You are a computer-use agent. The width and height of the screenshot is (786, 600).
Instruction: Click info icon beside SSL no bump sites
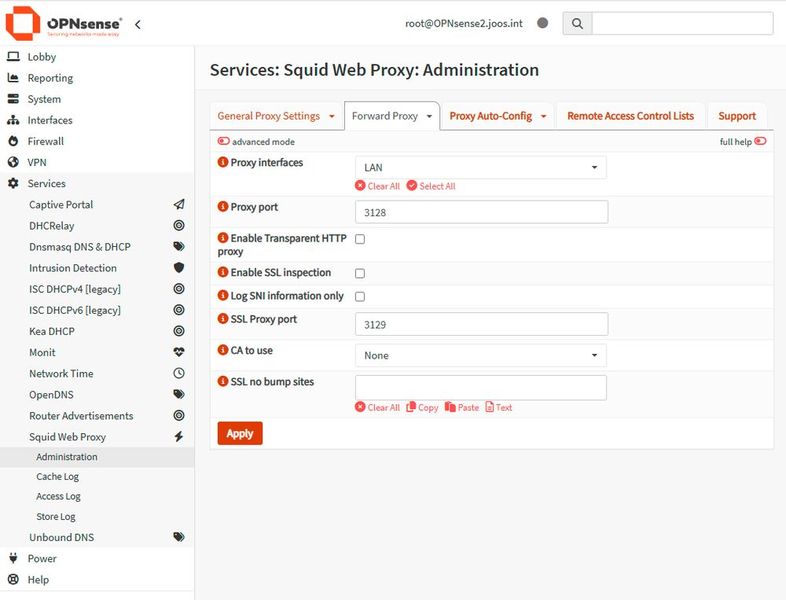(x=223, y=381)
